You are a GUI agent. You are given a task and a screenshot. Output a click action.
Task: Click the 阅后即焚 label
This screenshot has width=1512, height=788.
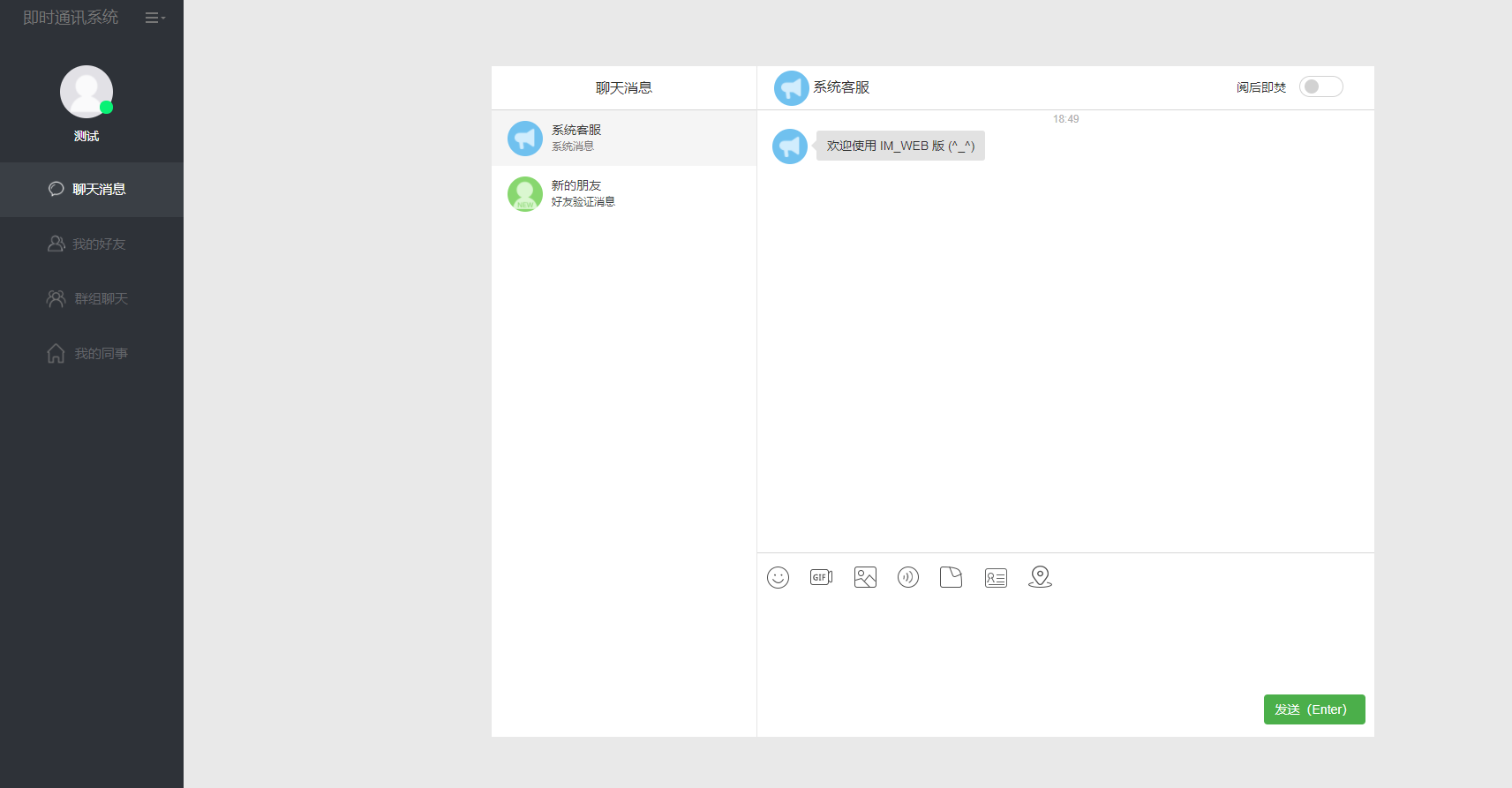tap(1261, 87)
